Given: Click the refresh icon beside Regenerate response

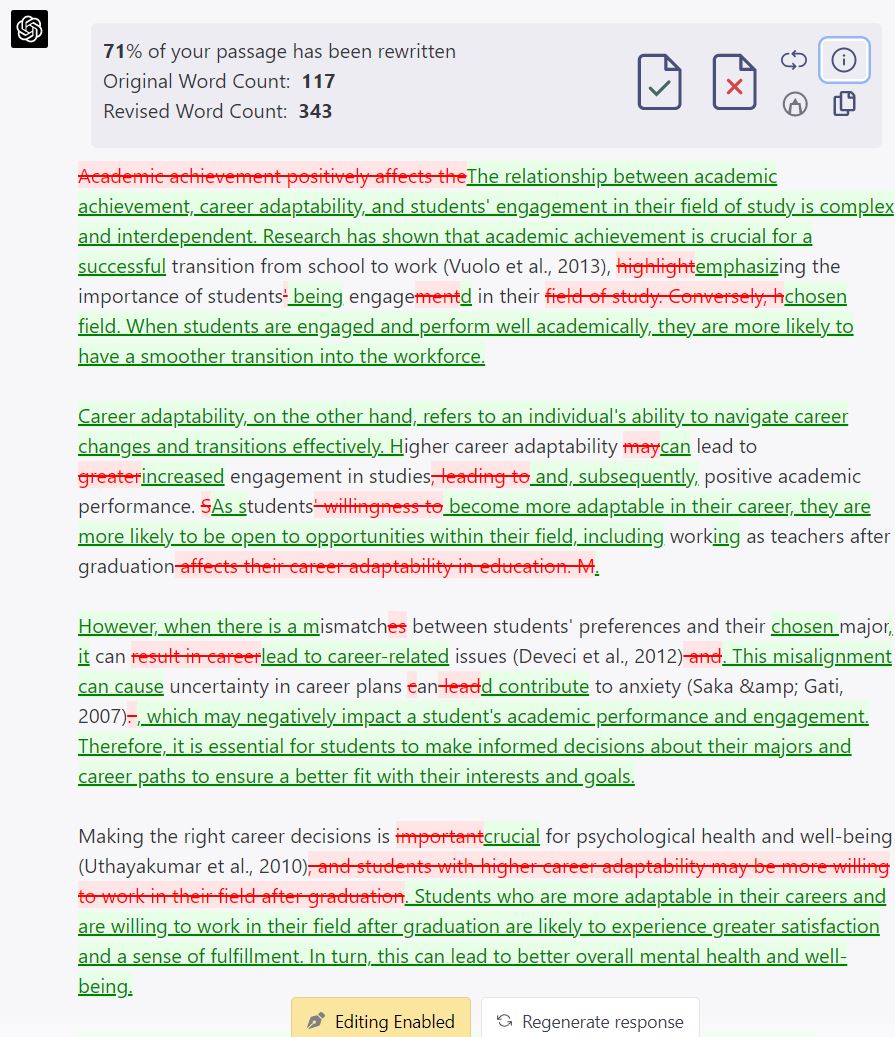Looking at the screenshot, I should (504, 1021).
